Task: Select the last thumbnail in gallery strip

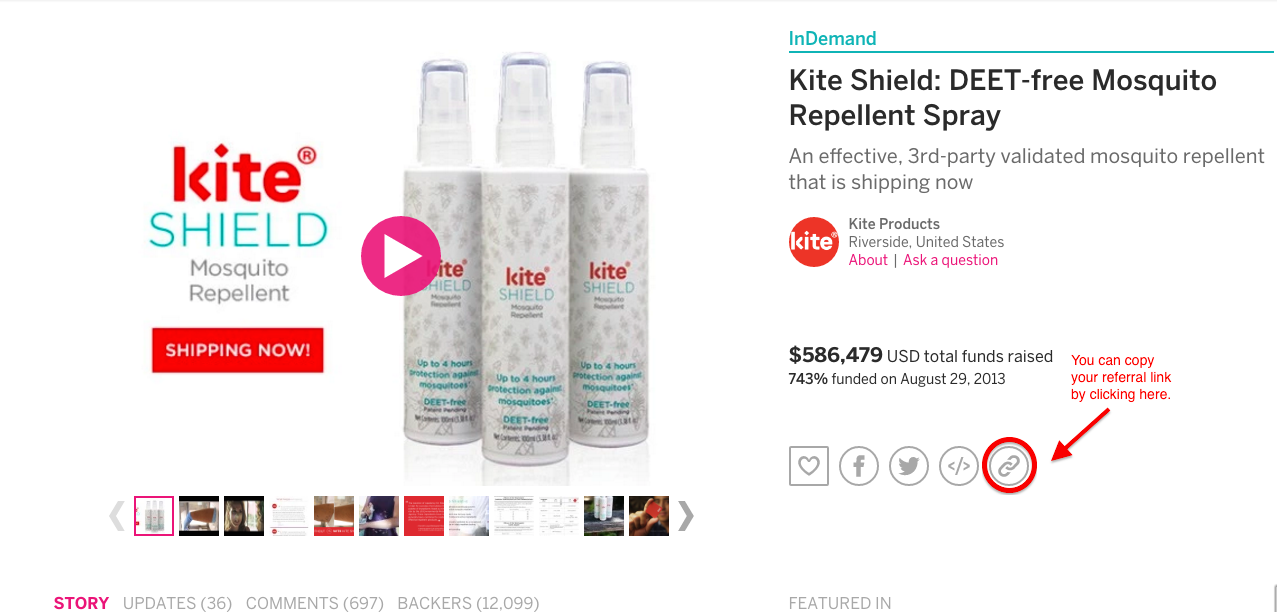Action: pos(649,516)
